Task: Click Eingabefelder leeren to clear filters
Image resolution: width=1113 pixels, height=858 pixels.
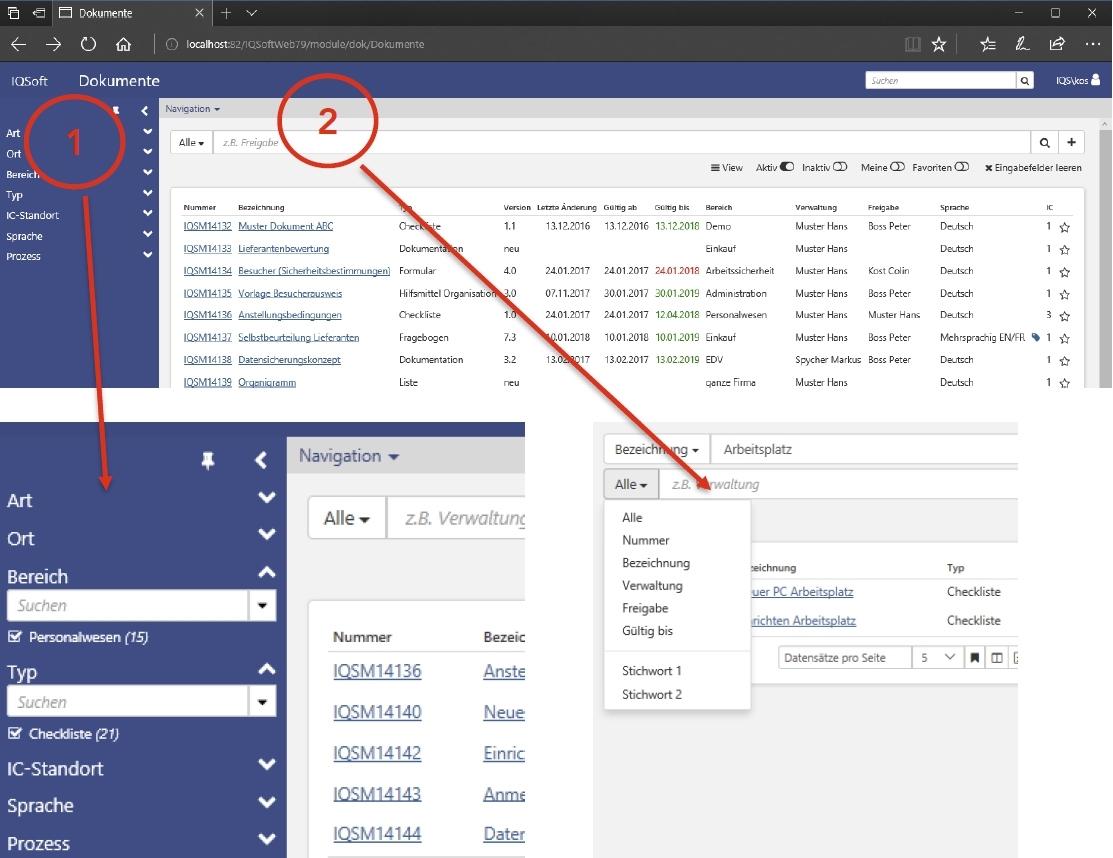Action: click(1033, 167)
